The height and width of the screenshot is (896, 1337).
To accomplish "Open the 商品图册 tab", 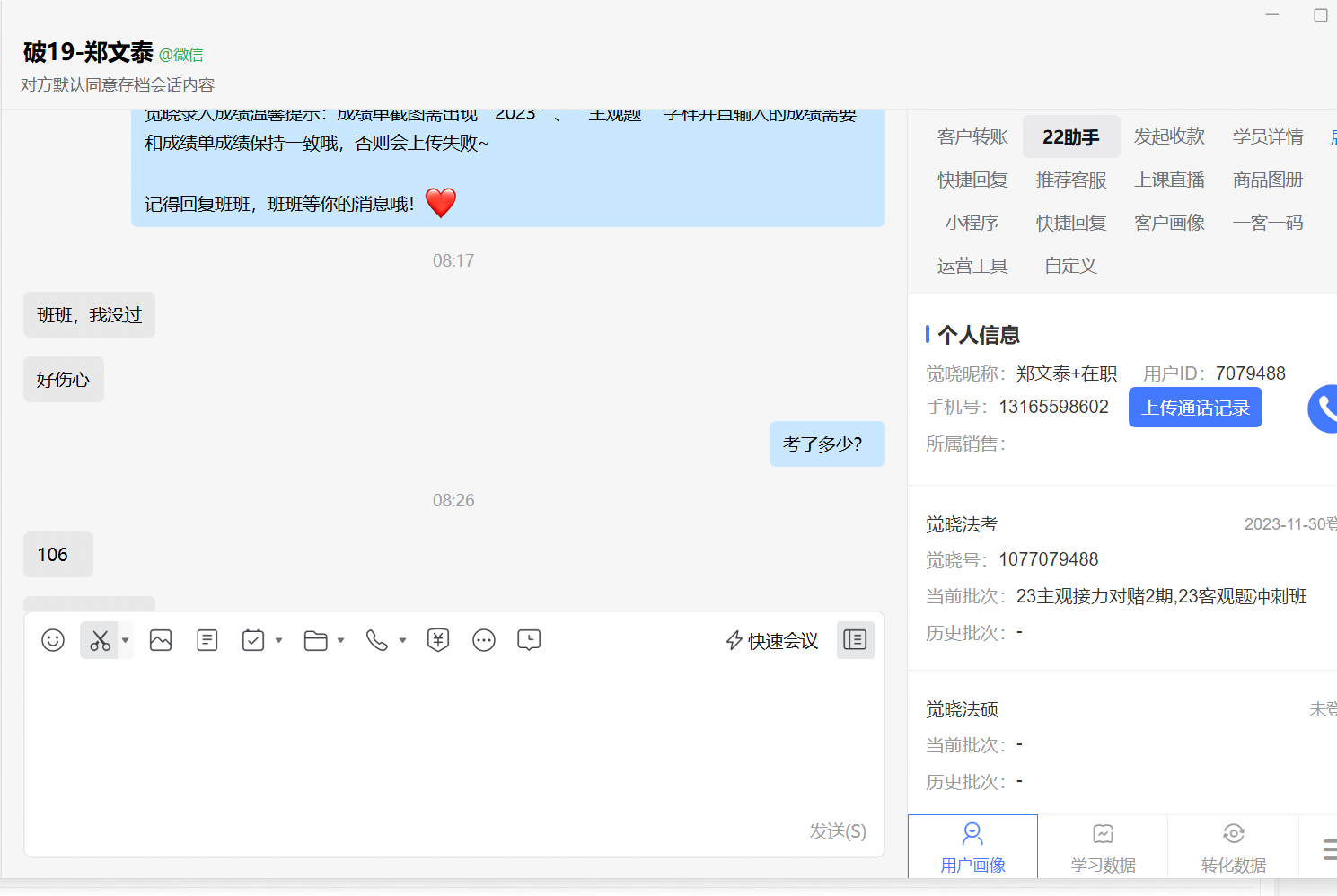I will (1268, 180).
